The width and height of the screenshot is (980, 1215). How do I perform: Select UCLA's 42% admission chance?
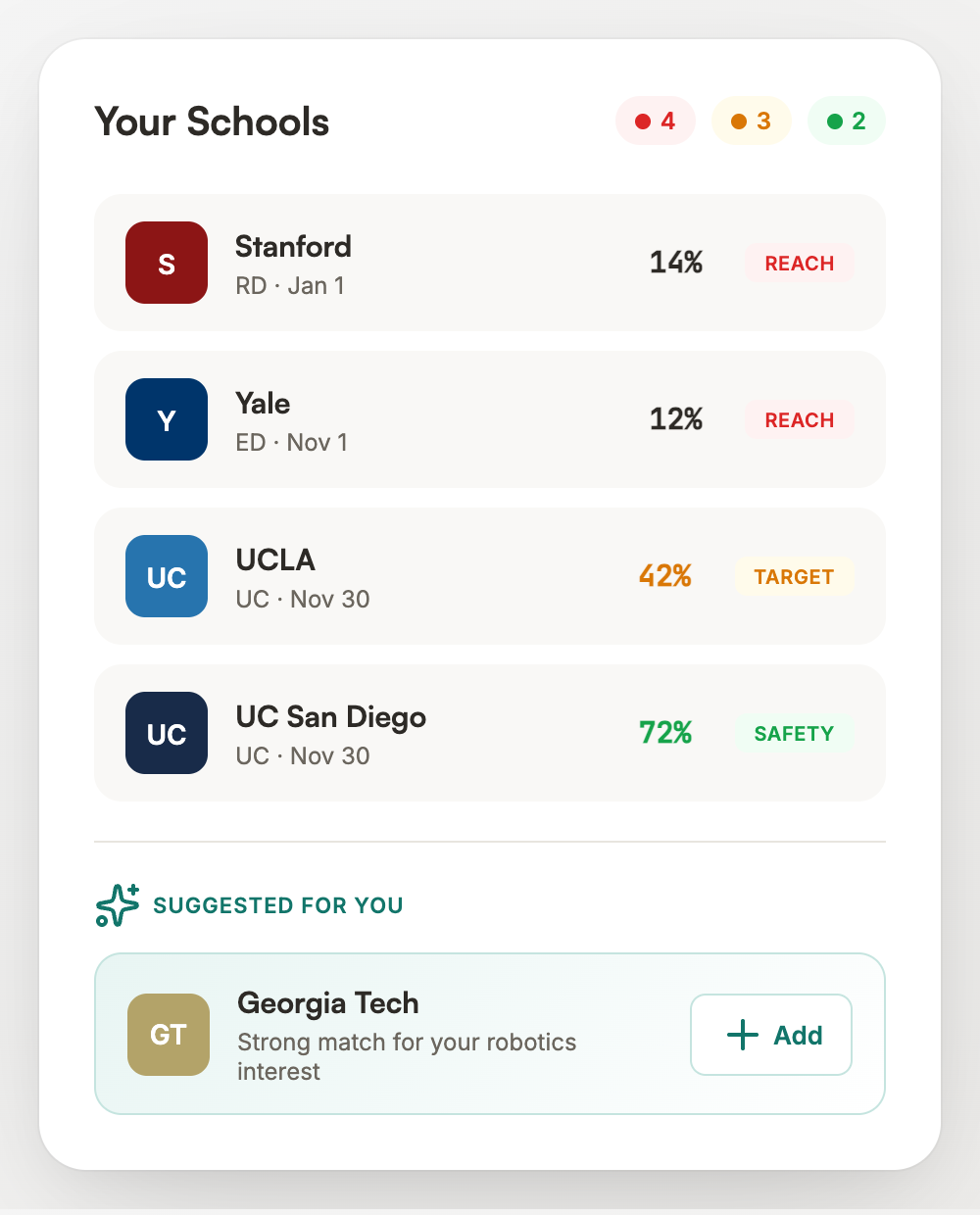click(665, 576)
